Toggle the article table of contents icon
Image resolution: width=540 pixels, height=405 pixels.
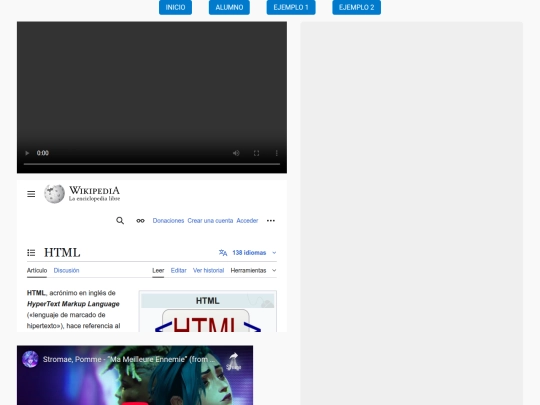[x=31, y=253]
